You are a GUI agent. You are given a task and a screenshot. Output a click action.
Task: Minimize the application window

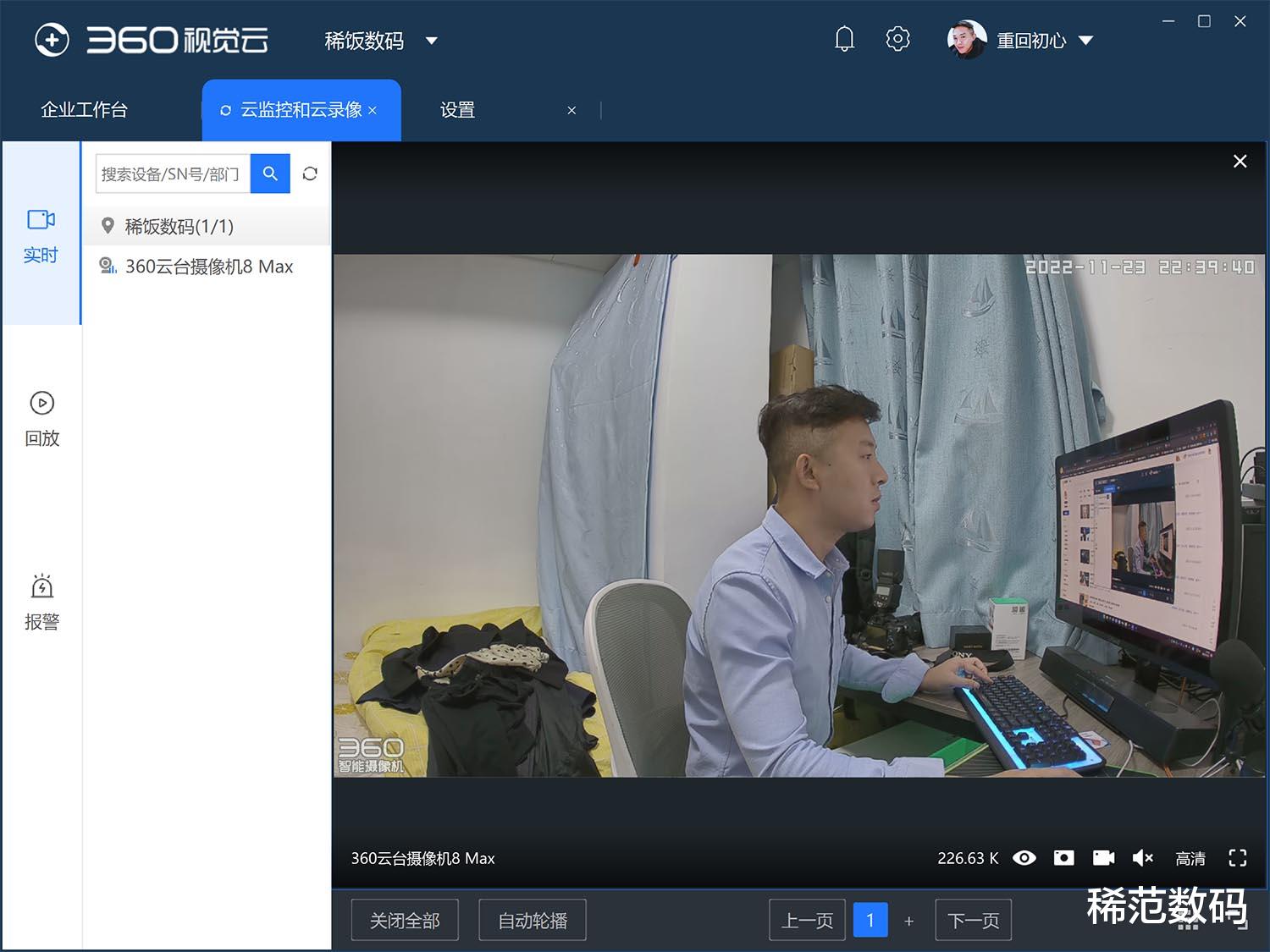pos(1168,21)
